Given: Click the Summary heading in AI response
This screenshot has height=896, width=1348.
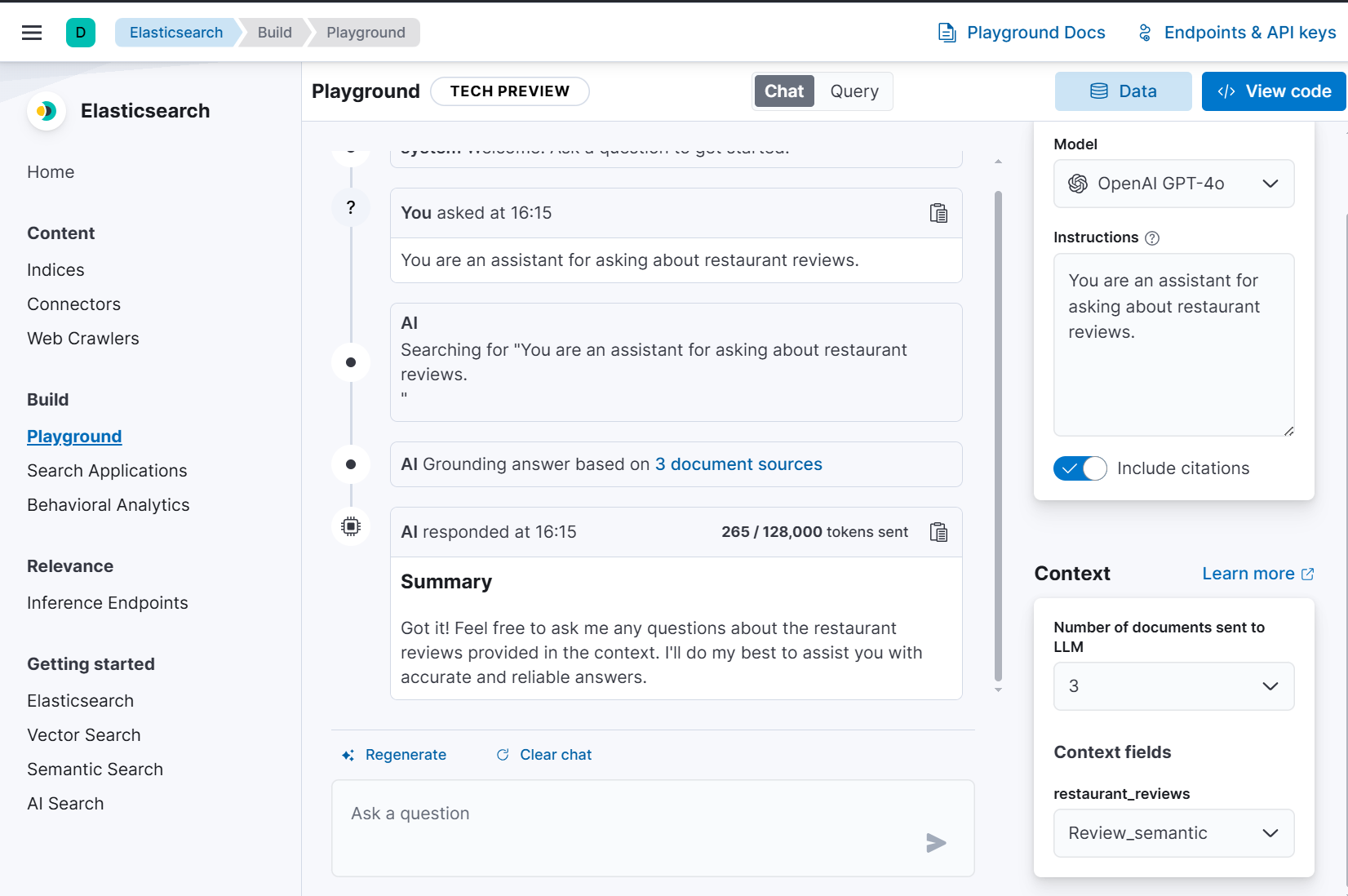Looking at the screenshot, I should point(446,582).
